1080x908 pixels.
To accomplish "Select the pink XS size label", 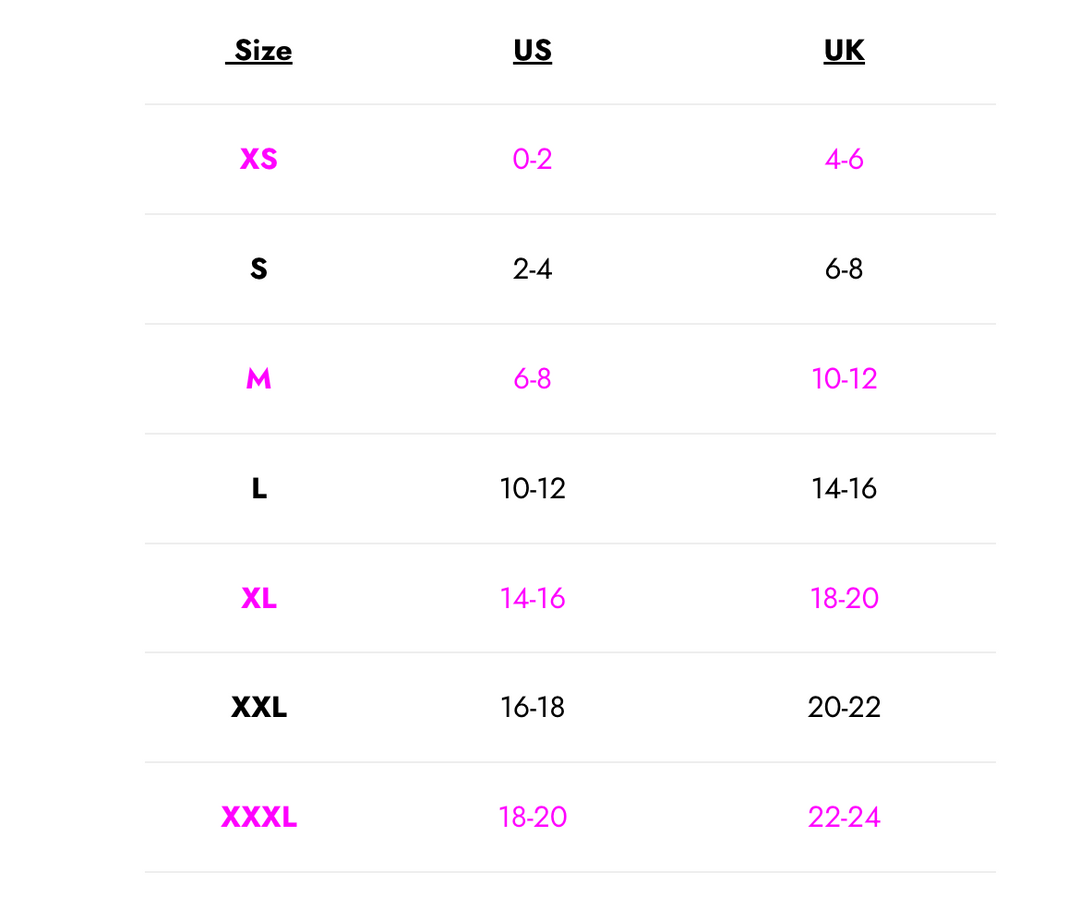I will click(259, 159).
